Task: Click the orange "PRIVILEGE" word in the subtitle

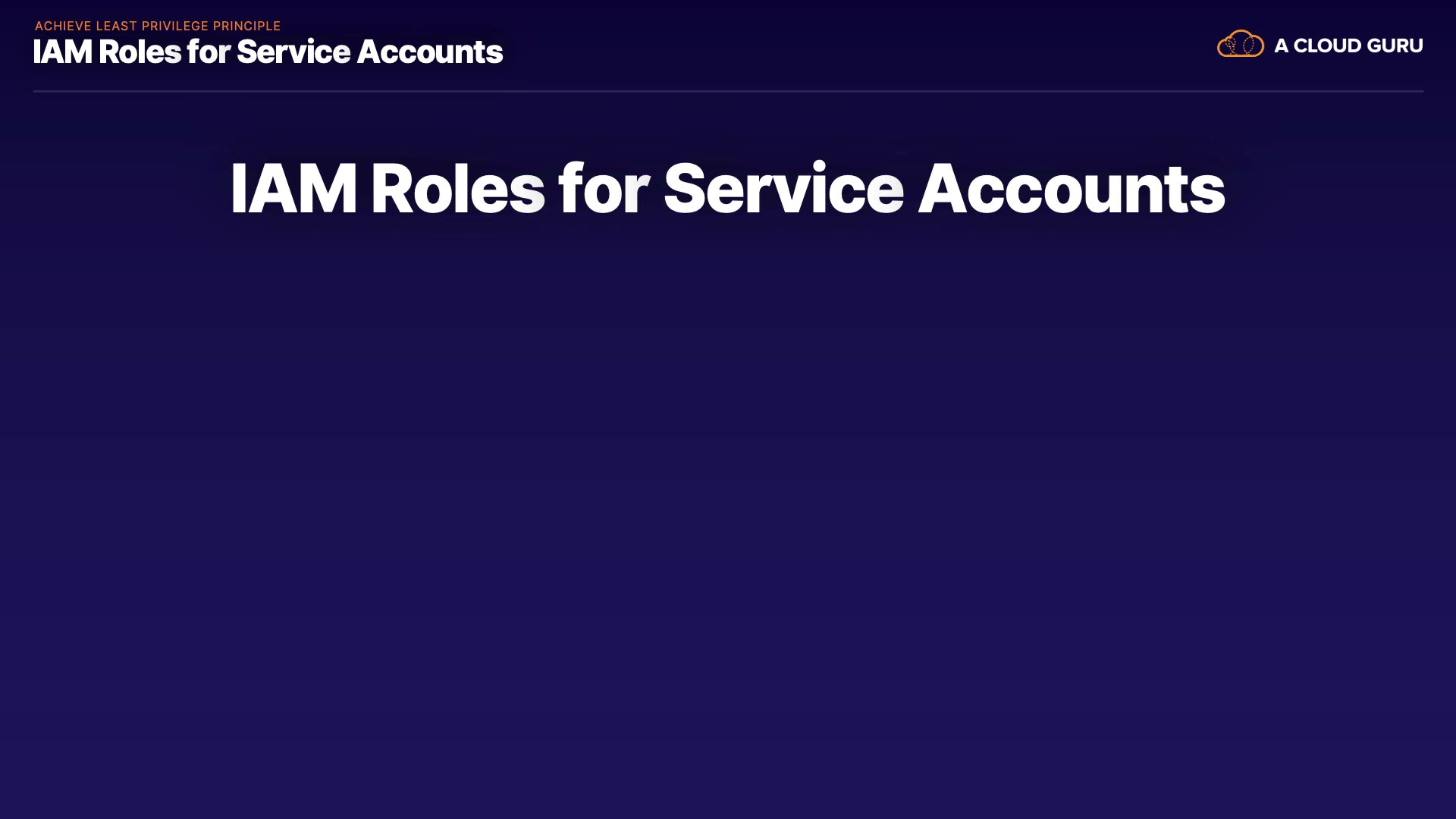Action: (174, 26)
